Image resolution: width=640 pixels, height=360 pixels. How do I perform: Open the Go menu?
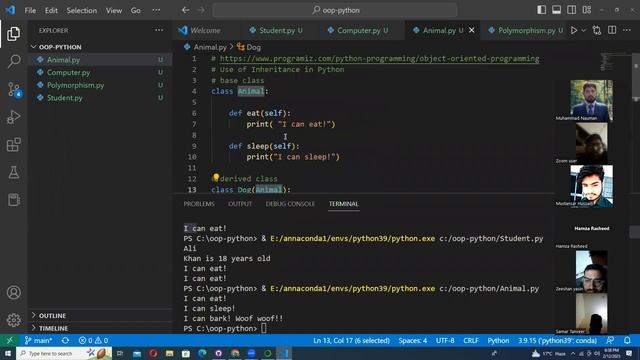(136, 10)
